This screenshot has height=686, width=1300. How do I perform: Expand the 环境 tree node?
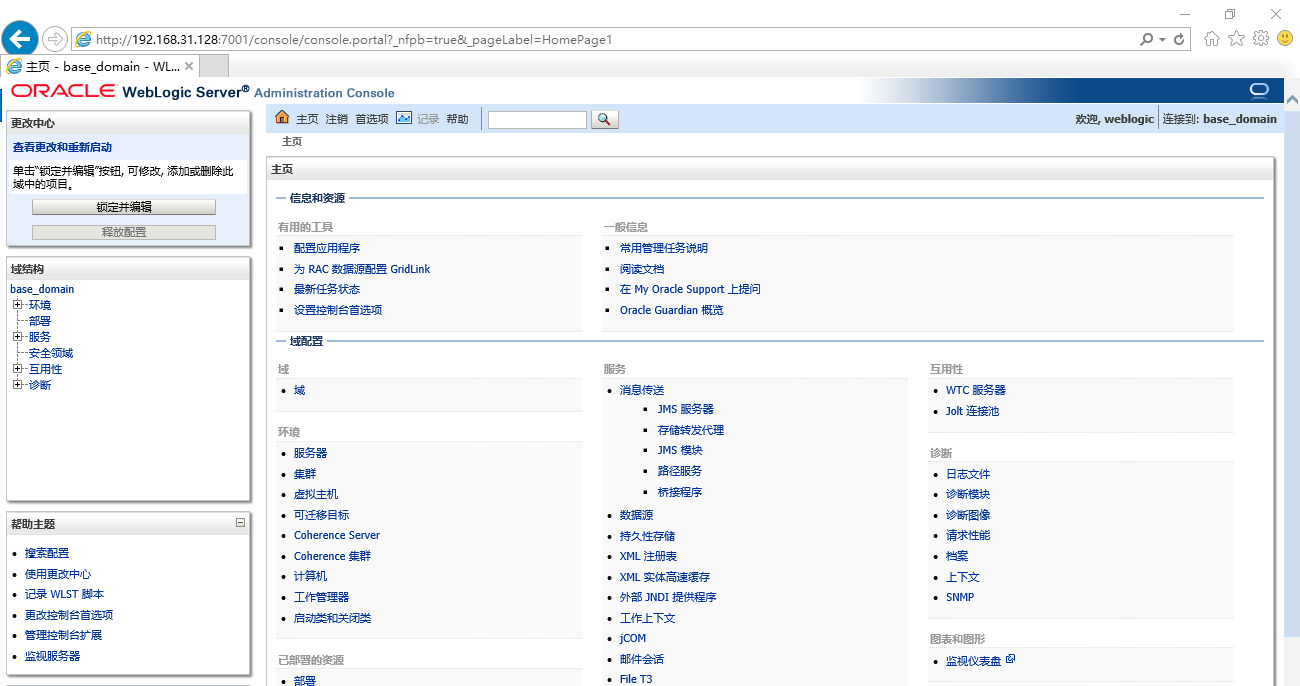(x=17, y=305)
